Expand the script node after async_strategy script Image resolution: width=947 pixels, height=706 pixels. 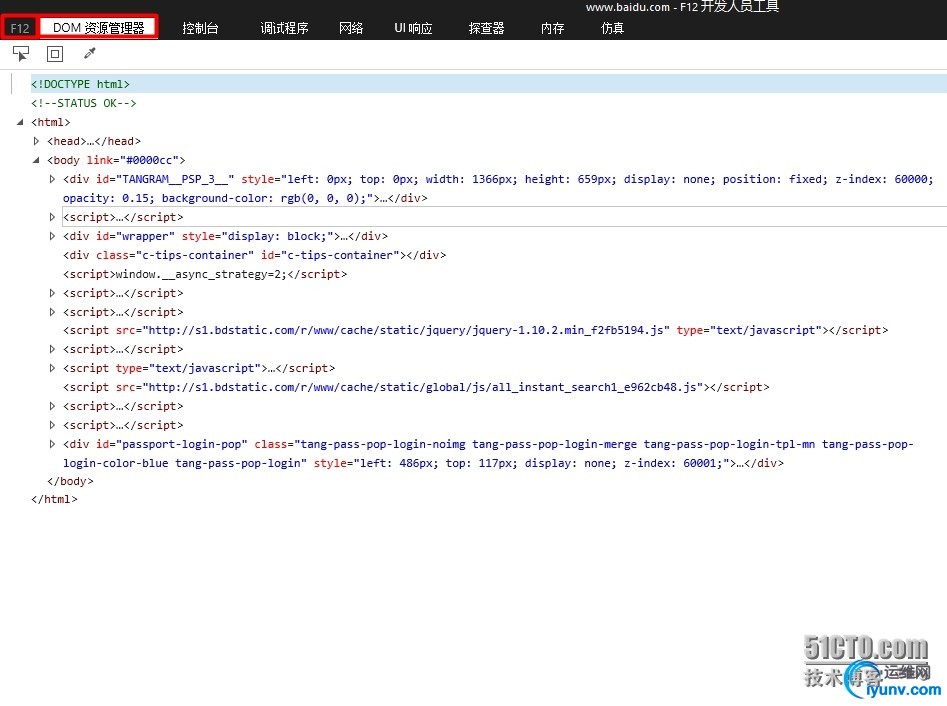click(52, 293)
